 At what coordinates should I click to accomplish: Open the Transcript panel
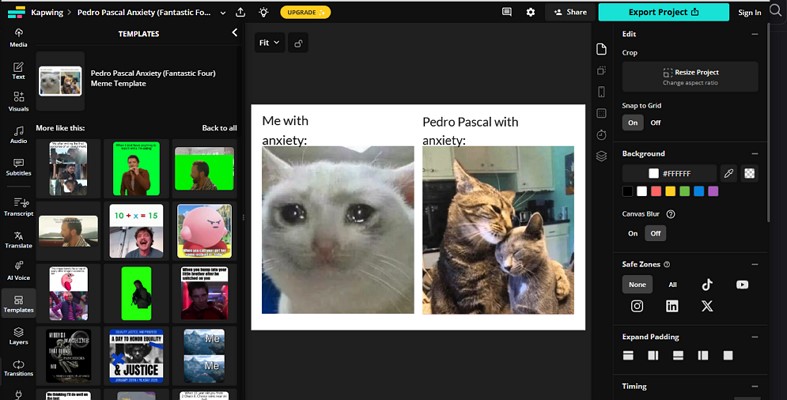(x=19, y=207)
